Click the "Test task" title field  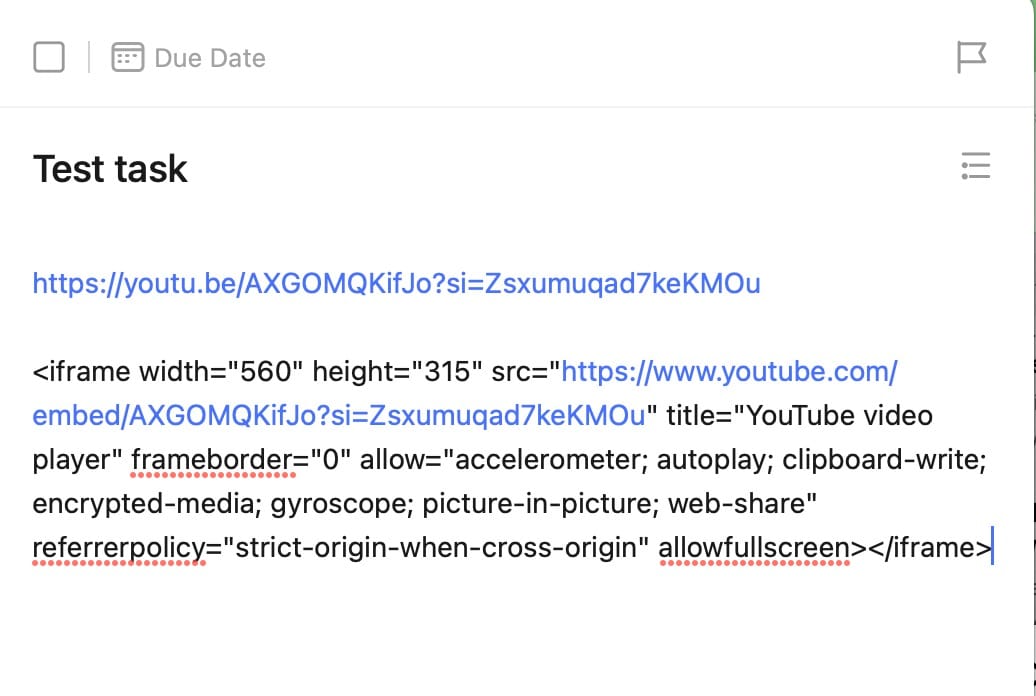point(110,169)
